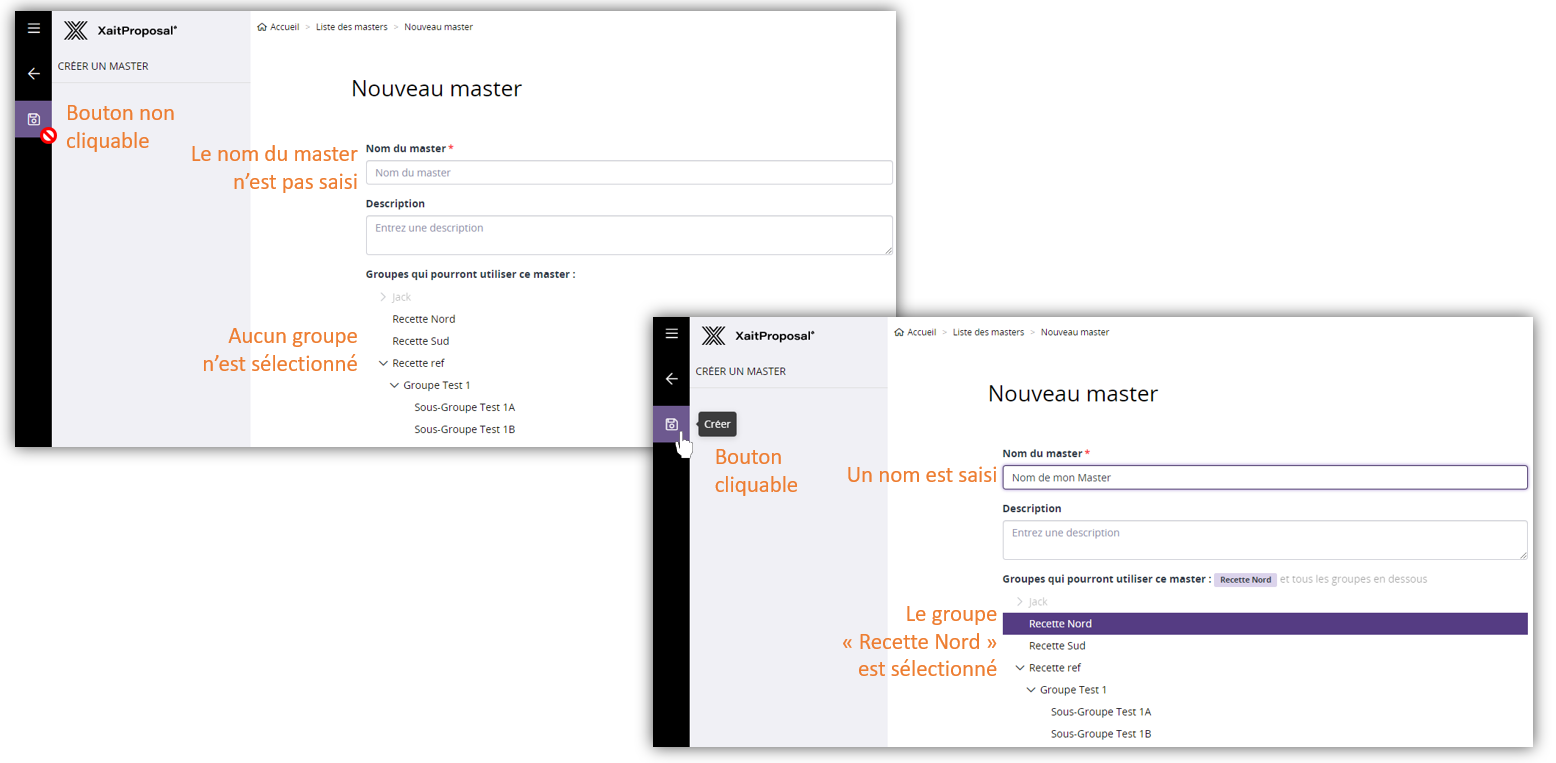Collapse Recette ref in the unselected groups tree
1556x763 pixels.
383,363
